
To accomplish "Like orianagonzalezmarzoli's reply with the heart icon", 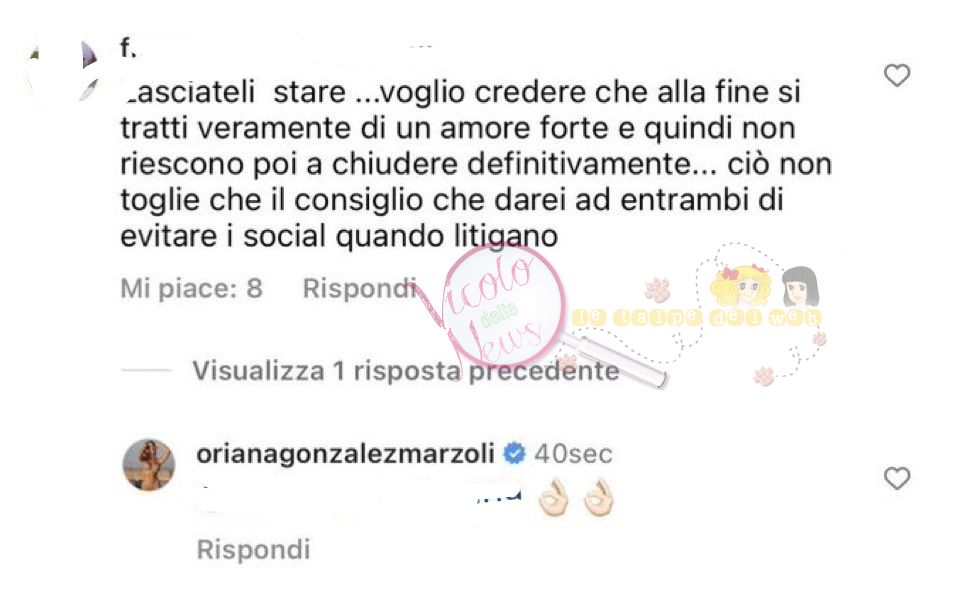I will tap(897, 478).
